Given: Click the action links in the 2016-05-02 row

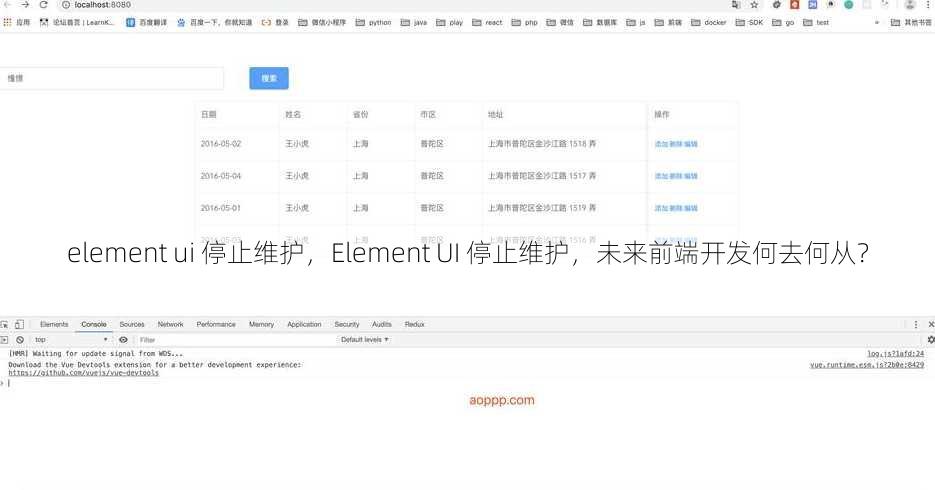Looking at the screenshot, I should pos(676,144).
